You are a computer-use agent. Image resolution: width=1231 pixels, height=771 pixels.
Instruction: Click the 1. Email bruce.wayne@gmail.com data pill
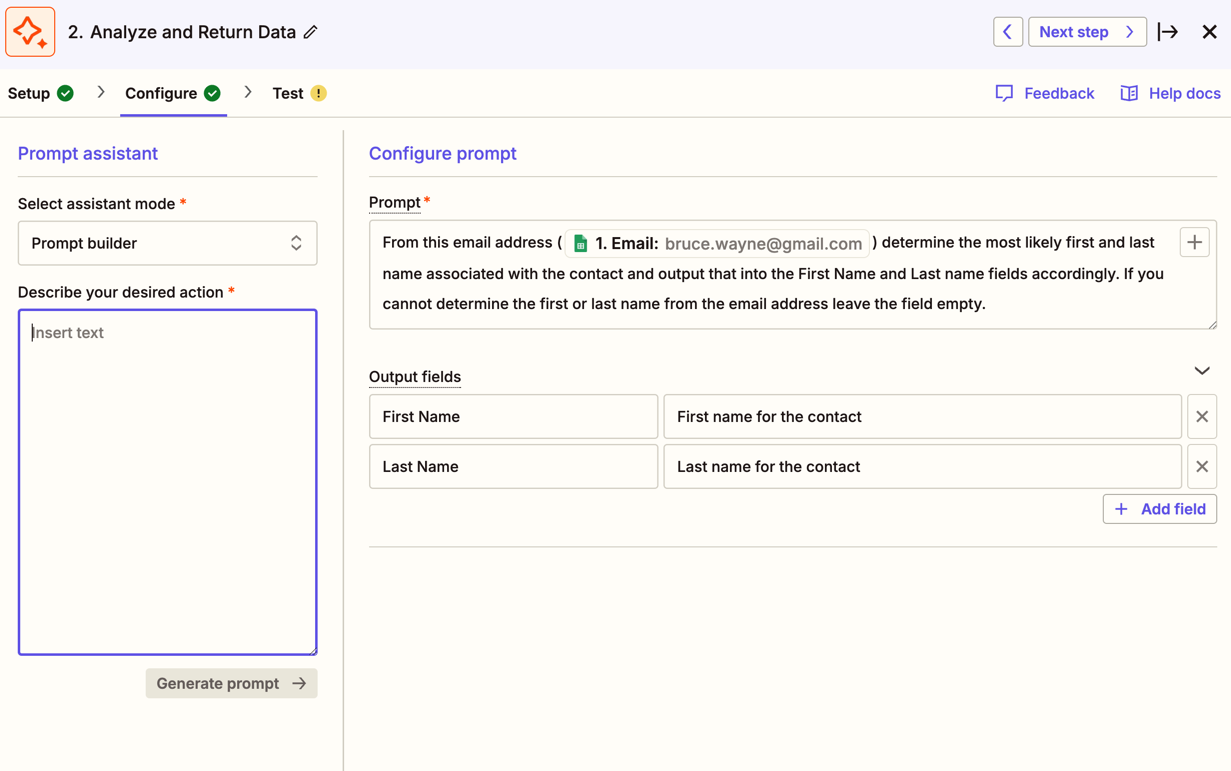tap(717, 243)
